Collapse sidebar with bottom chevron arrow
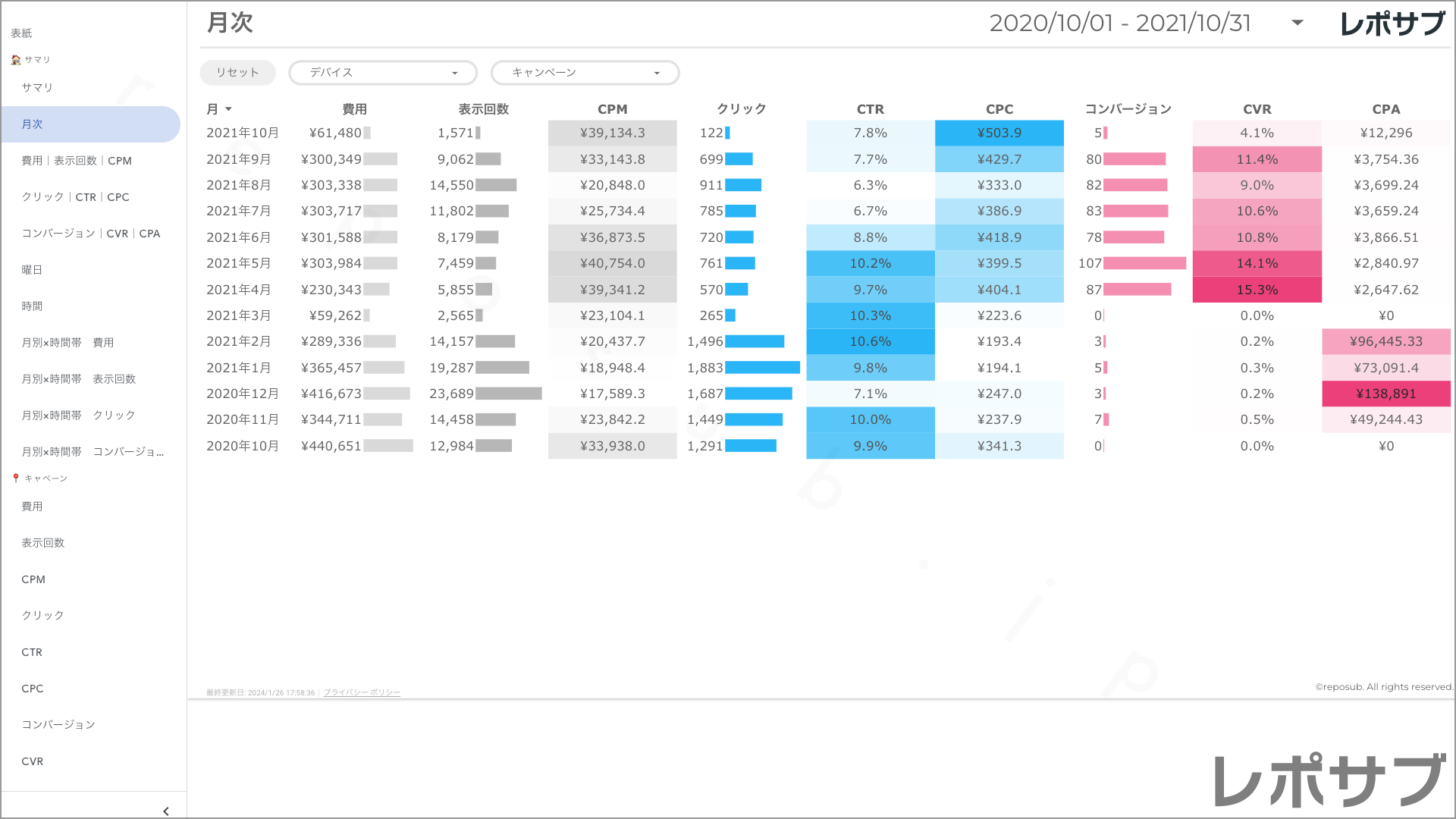Screen dimensions: 1456x819 166,811
